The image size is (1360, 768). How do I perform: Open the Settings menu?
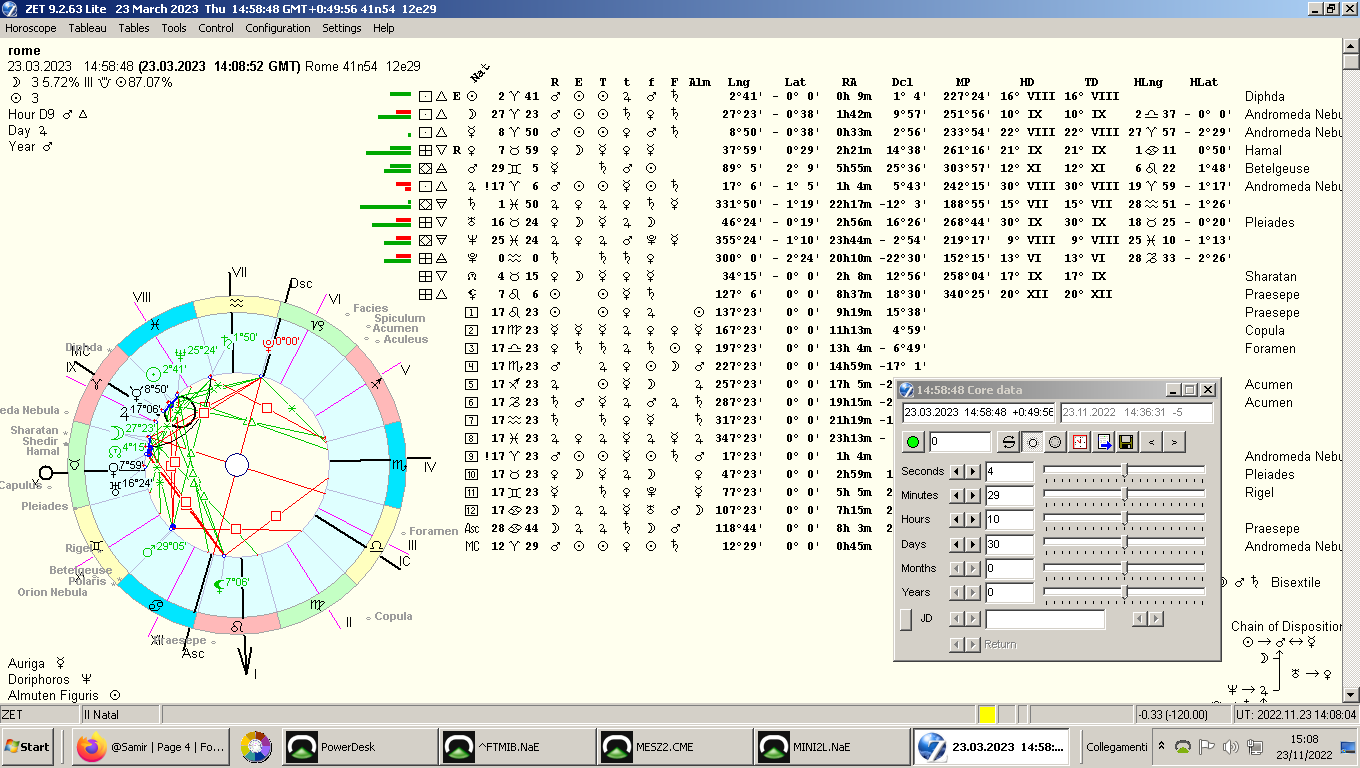(x=342, y=28)
